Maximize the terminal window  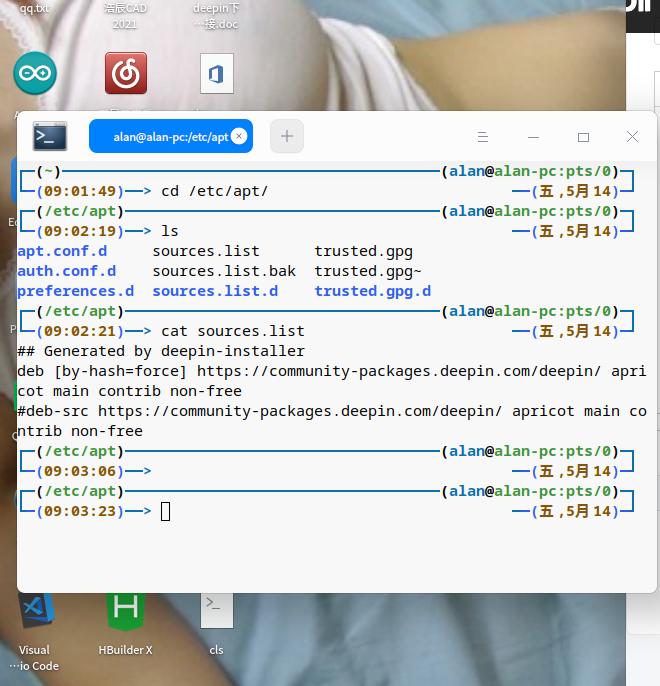point(583,137)
